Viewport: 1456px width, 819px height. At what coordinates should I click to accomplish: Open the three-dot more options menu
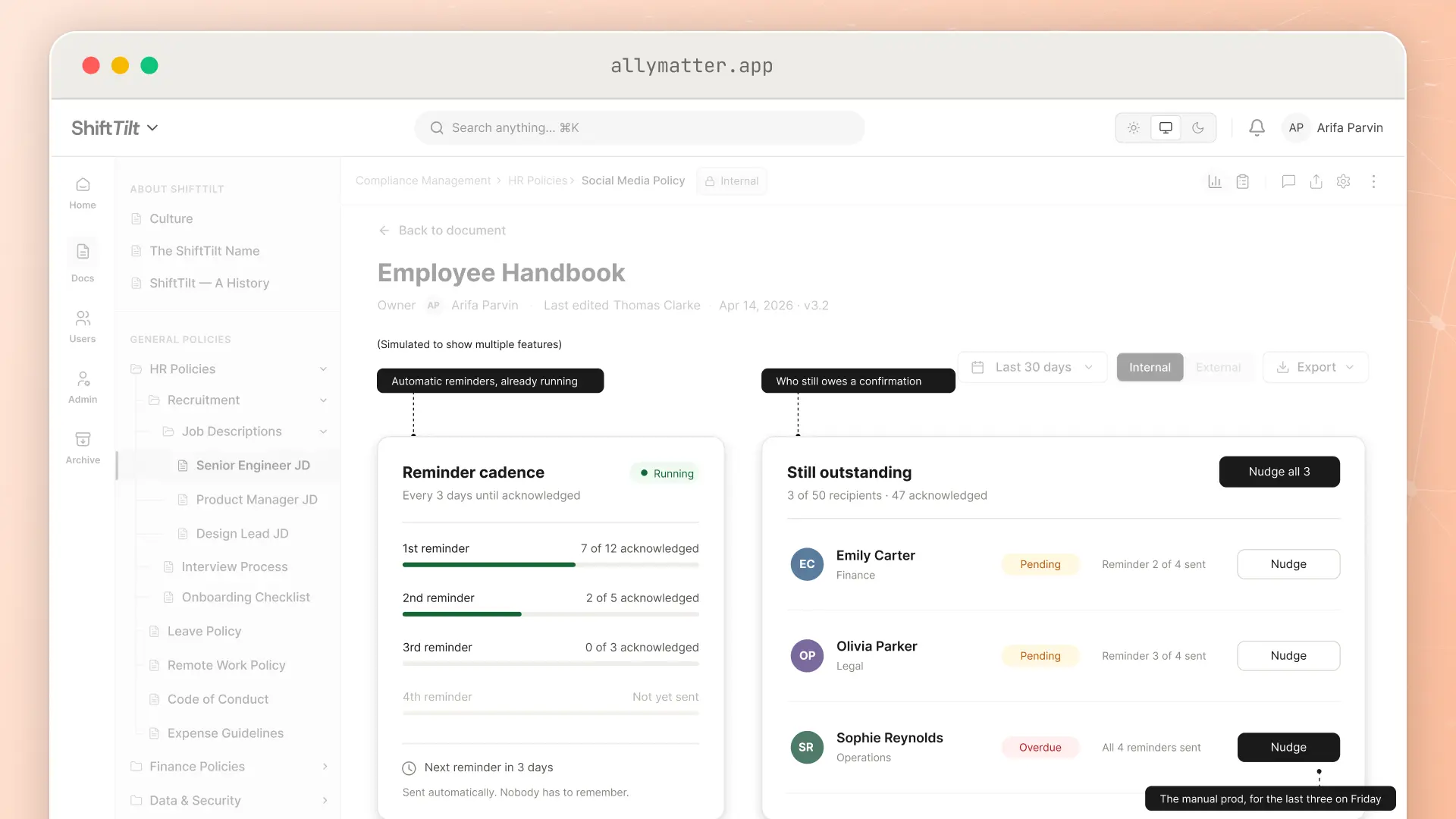pos(1373,181)
